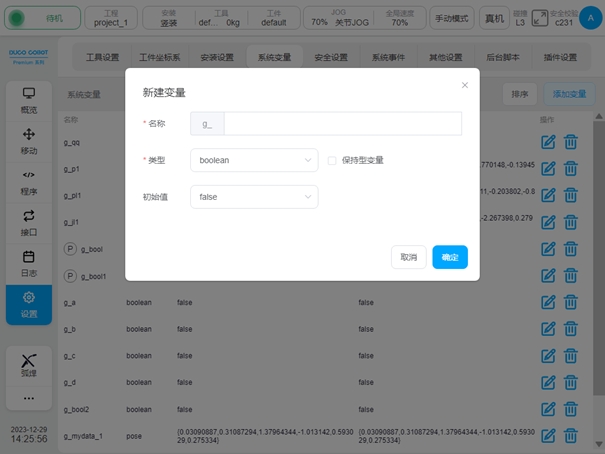Open the 程序 program sidebar icon
Screen dimensions: 605x454
tap(29, 182)
